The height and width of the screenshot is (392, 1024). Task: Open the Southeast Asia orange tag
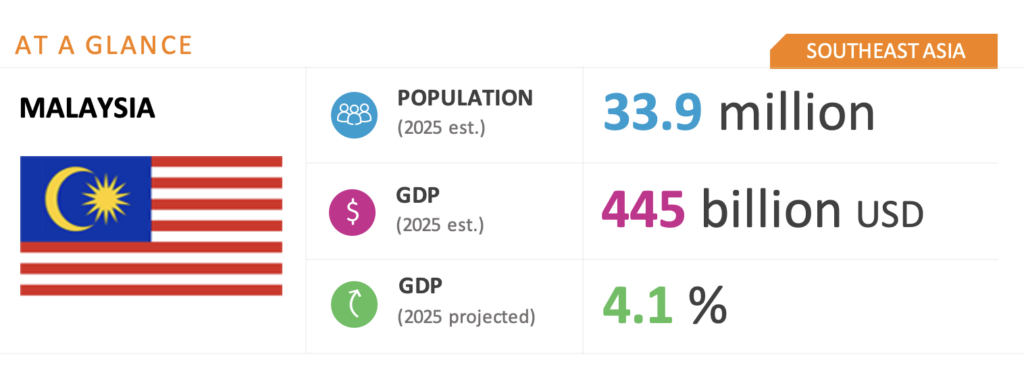(x=884, y=51)
